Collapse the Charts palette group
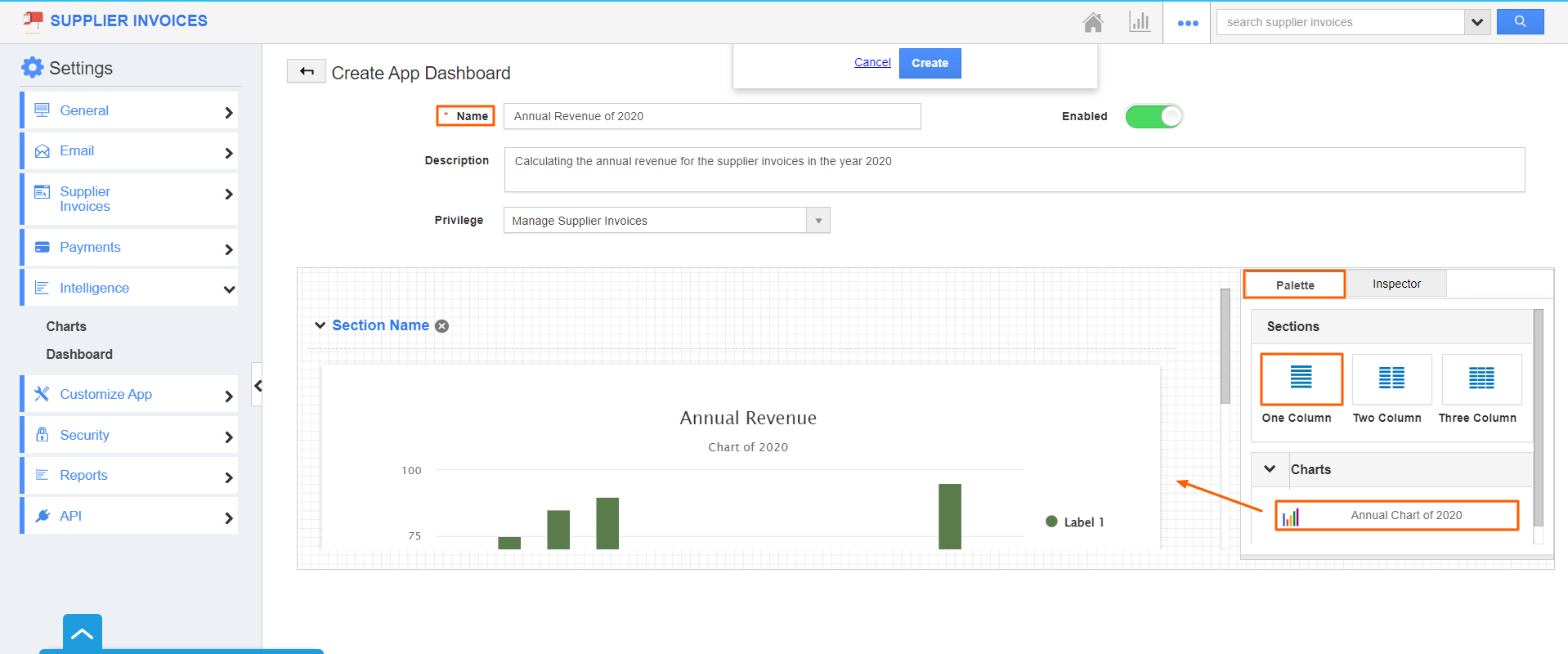The height and width of the screenshot is (654, 1568). (1270, 469)
